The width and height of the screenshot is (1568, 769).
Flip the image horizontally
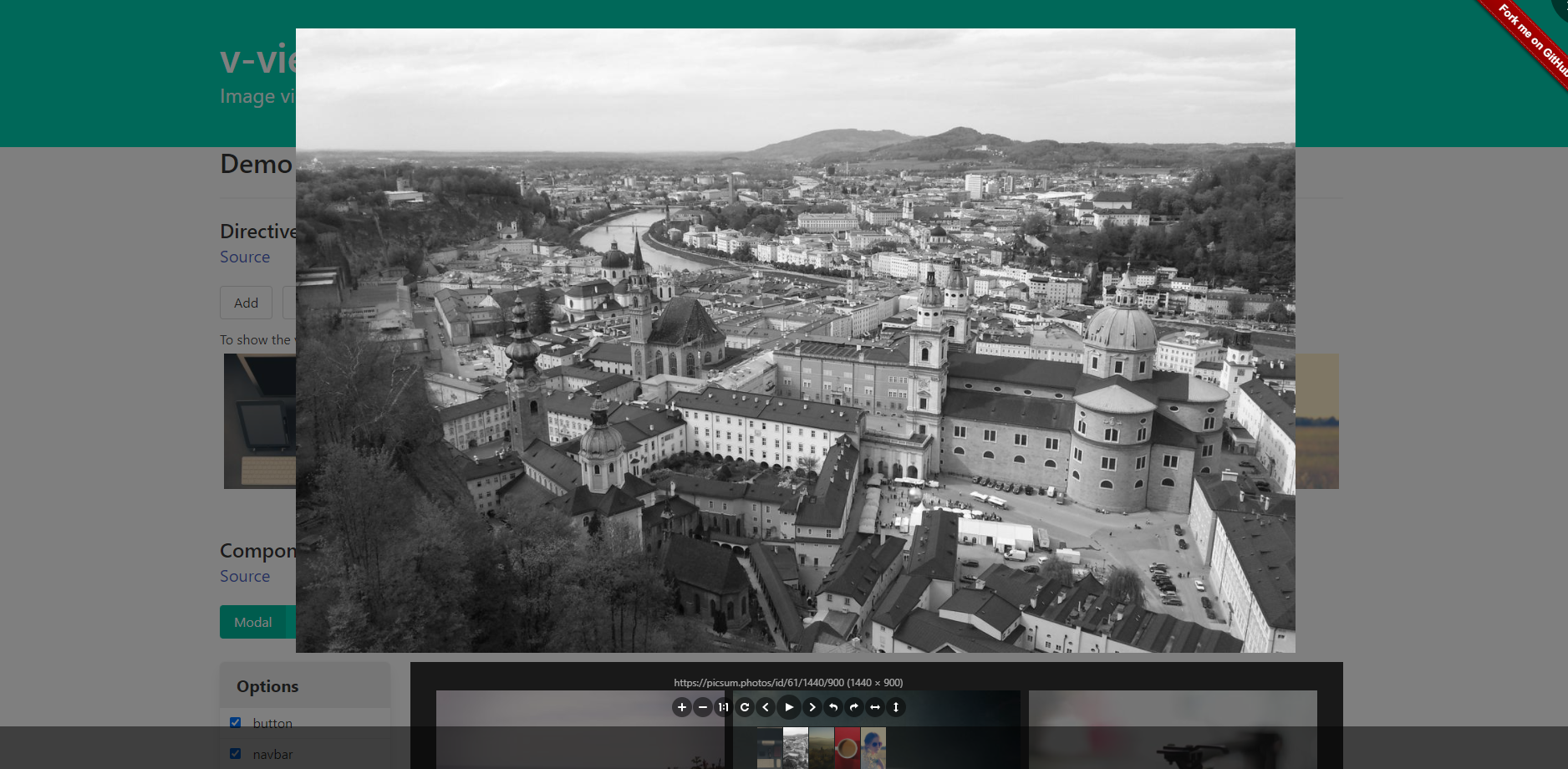(x=875, y=707)
